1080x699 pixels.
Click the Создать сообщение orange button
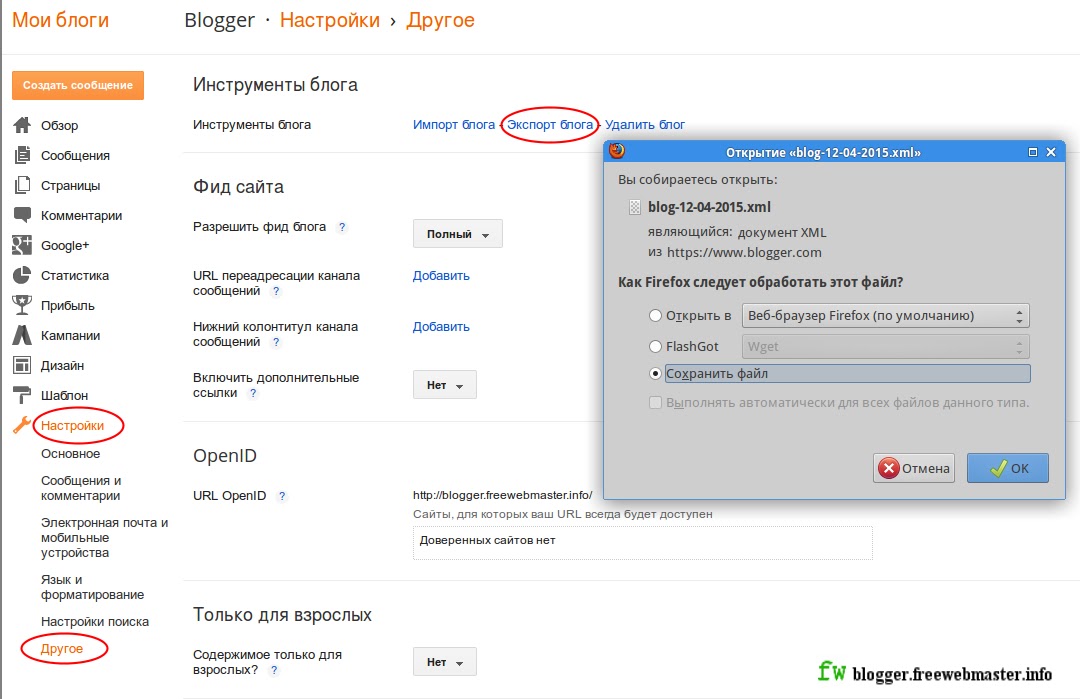[x=78, y=85]
